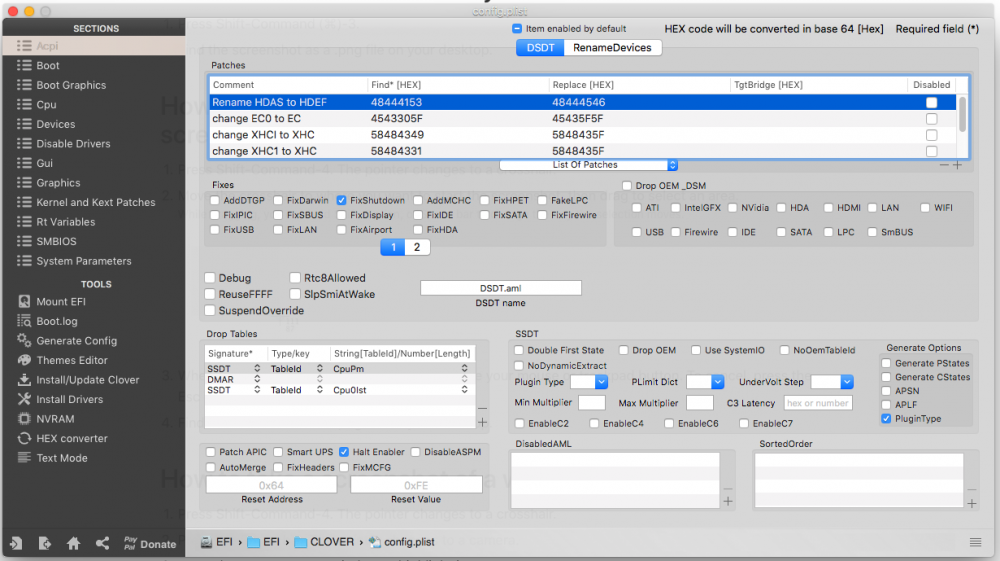
Task: Click the C3 Latency input field
Action: [x=818, y=403]
